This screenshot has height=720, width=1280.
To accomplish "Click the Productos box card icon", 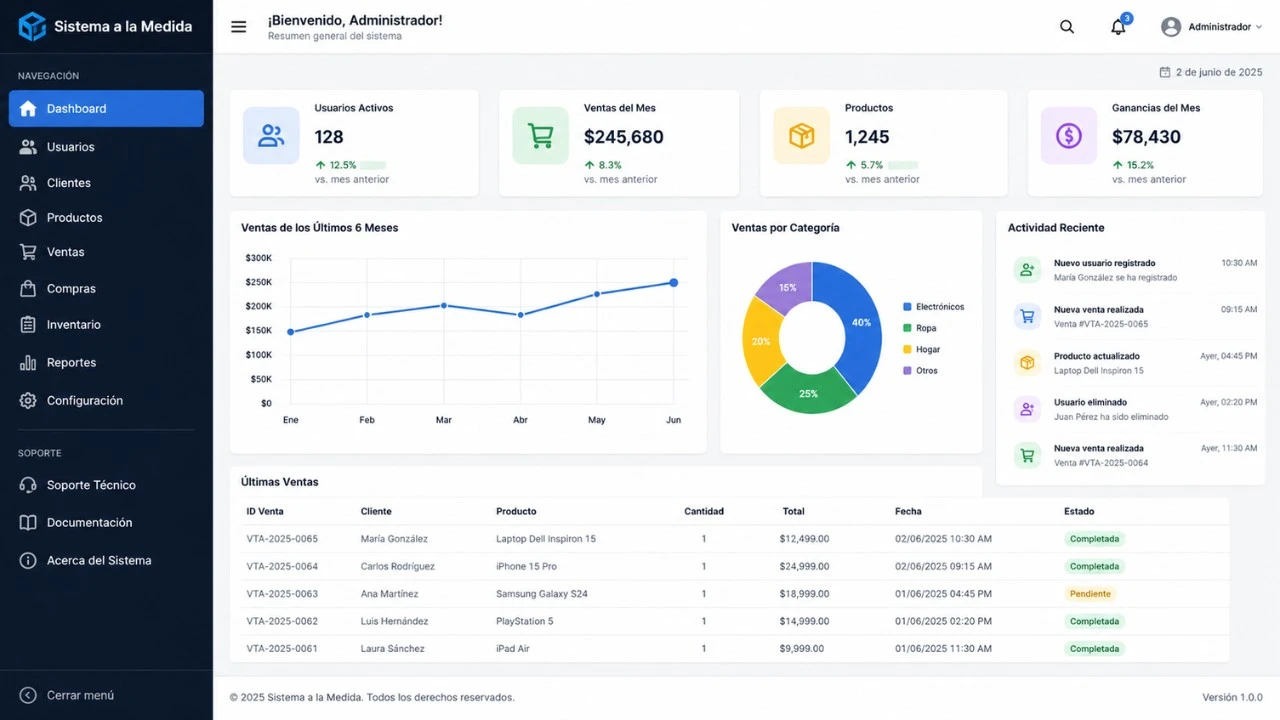I will (801, 136).
